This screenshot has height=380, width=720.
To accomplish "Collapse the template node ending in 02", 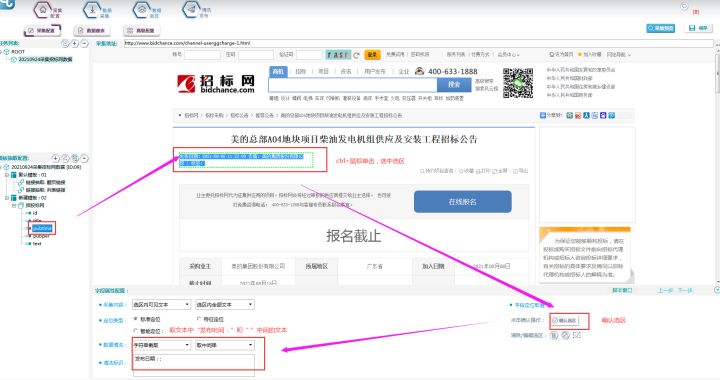I will coord(7,198).
